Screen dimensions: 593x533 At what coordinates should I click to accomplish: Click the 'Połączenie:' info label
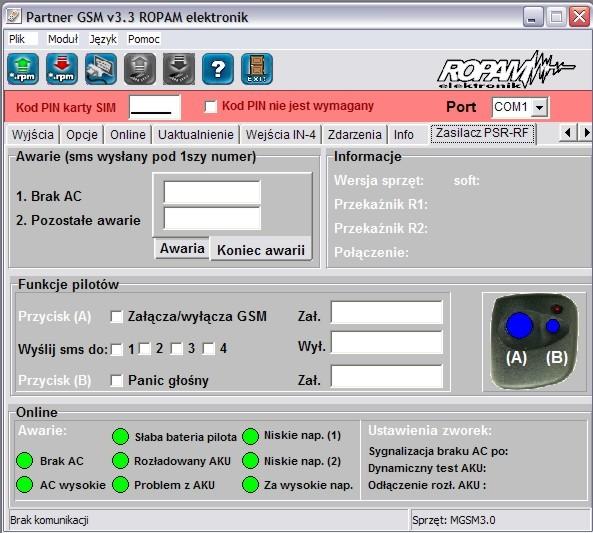(371, 252)
